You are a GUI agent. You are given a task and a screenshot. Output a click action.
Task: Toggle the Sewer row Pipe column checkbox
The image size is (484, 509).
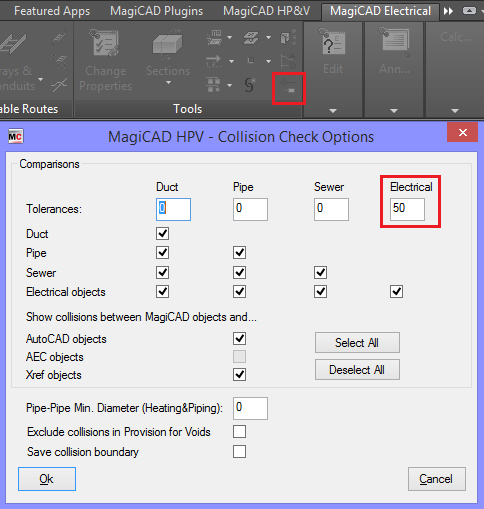[239, 272]
